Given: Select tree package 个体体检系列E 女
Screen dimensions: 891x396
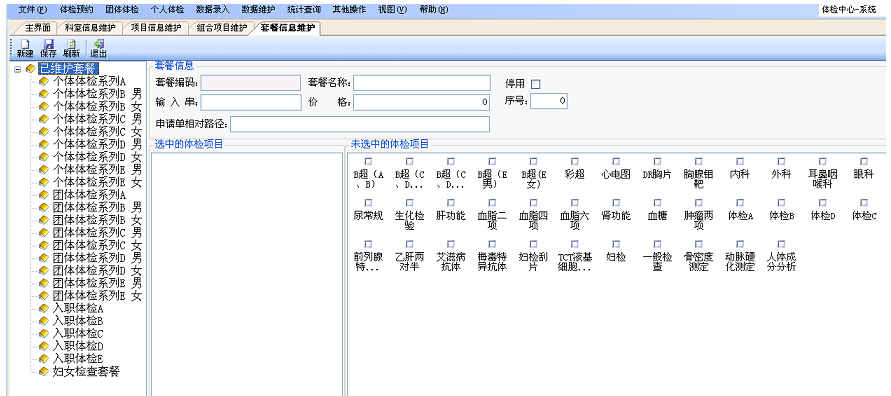Looking at the screenshot, I should (97, 182).
